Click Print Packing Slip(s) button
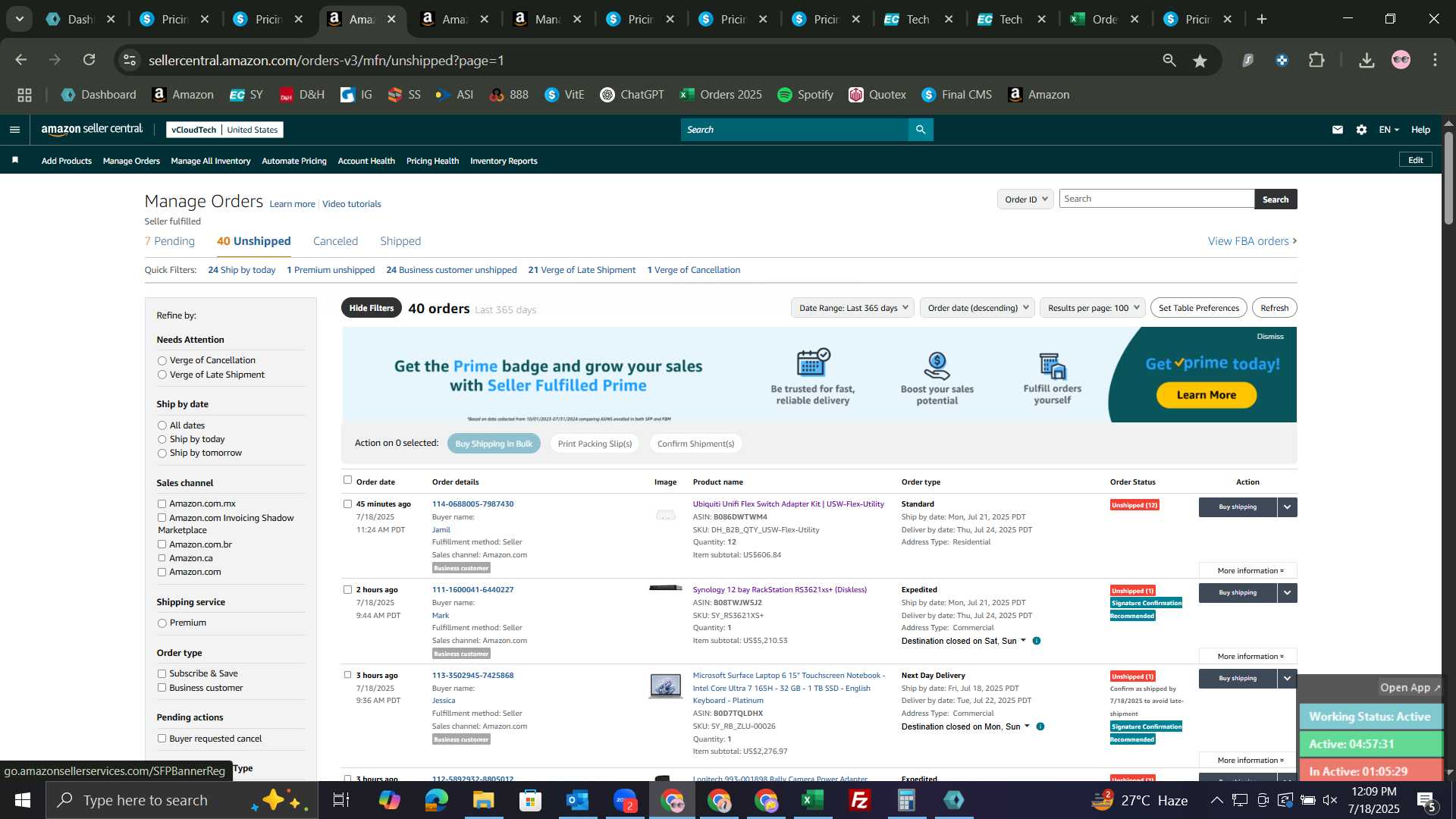This screenshot has height=819, width=1456. [x=595, y=444]
